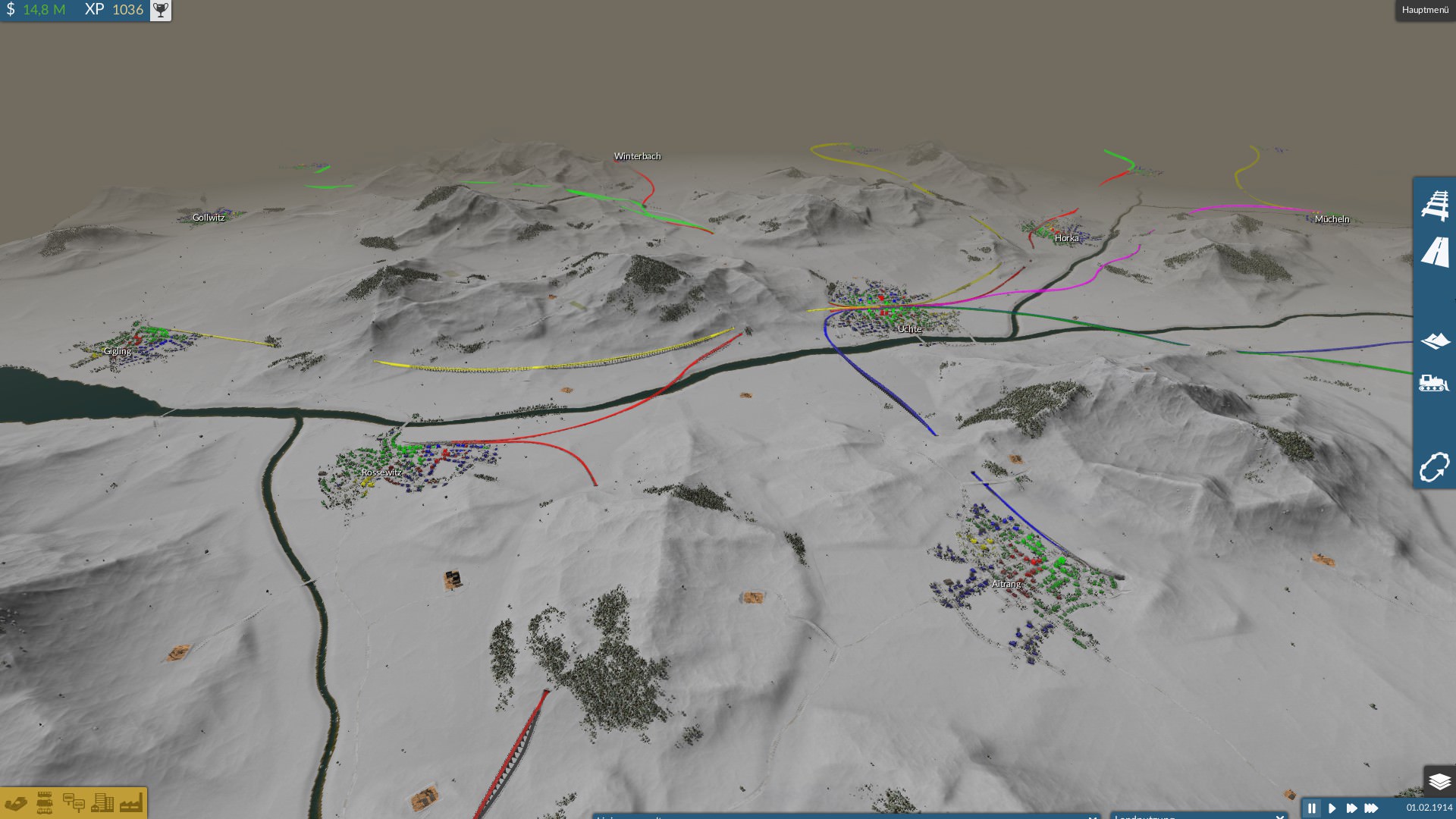The height and width of the screenshot is (819, 1456).
Task: Open the finances cash icon
Action: tap(16, 803)
